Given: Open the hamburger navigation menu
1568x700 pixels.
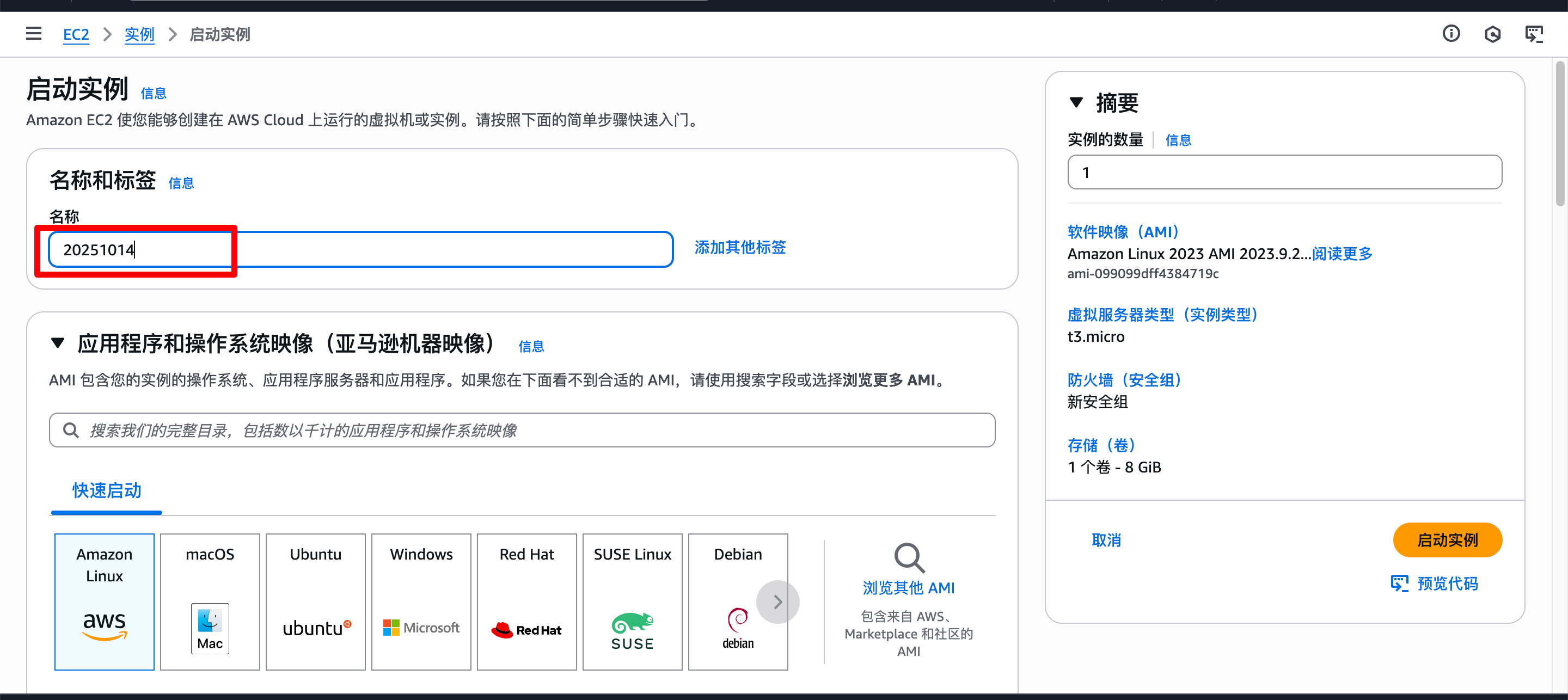Looking at the screenshot, I should [33, 34].
